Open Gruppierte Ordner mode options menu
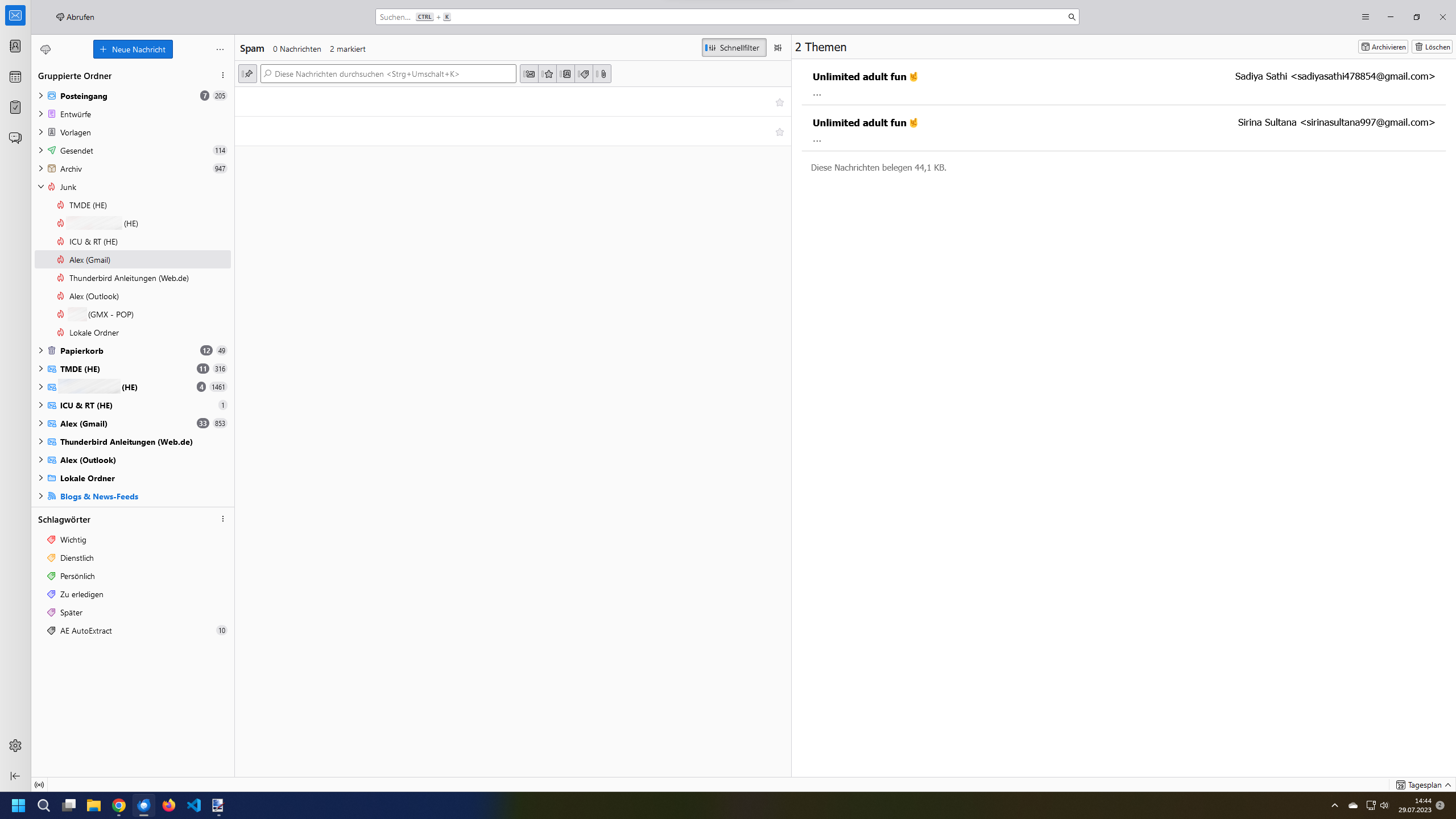This screenshot has height=819, width=1456. 223,76
